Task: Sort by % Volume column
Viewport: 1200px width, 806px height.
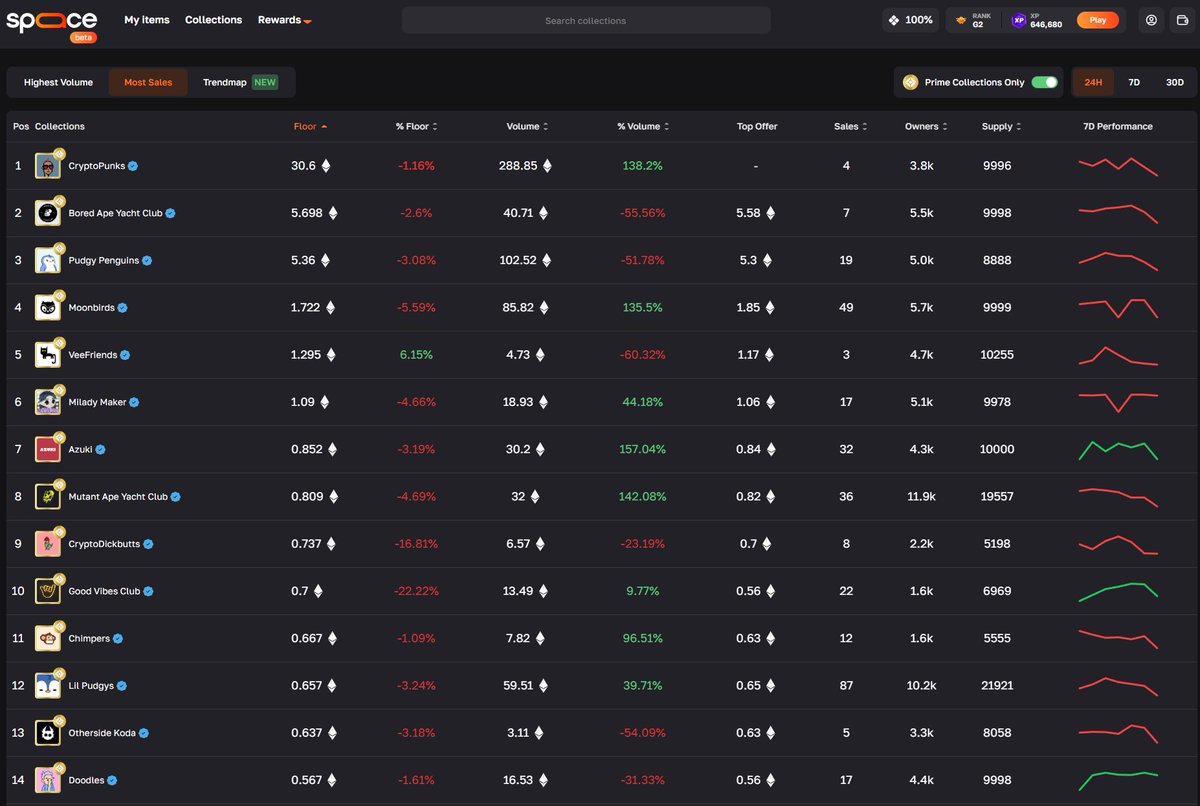Action: [643, 126]
